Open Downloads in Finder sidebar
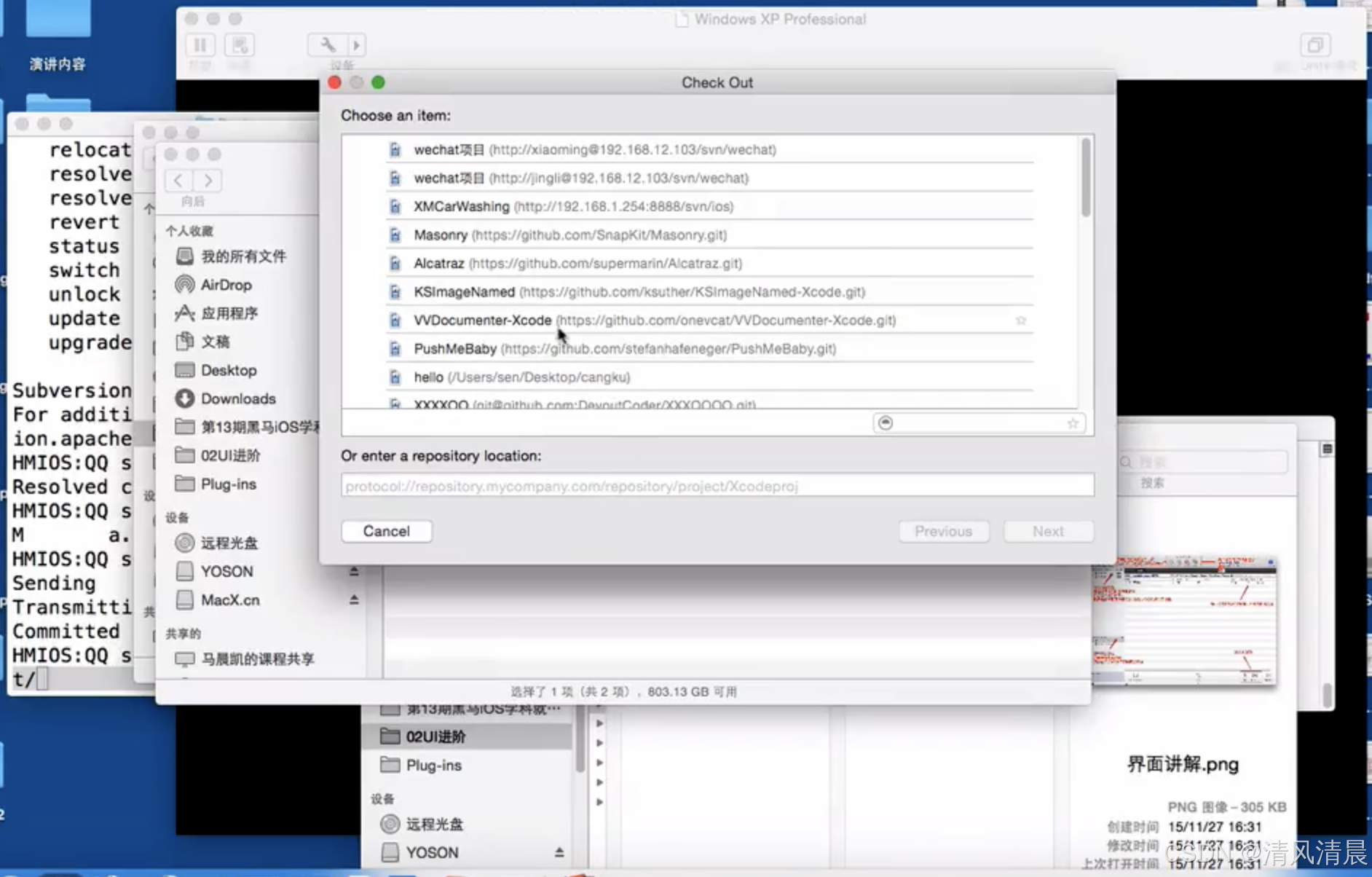Screen dimensions: 1372x877 point(226,398)
